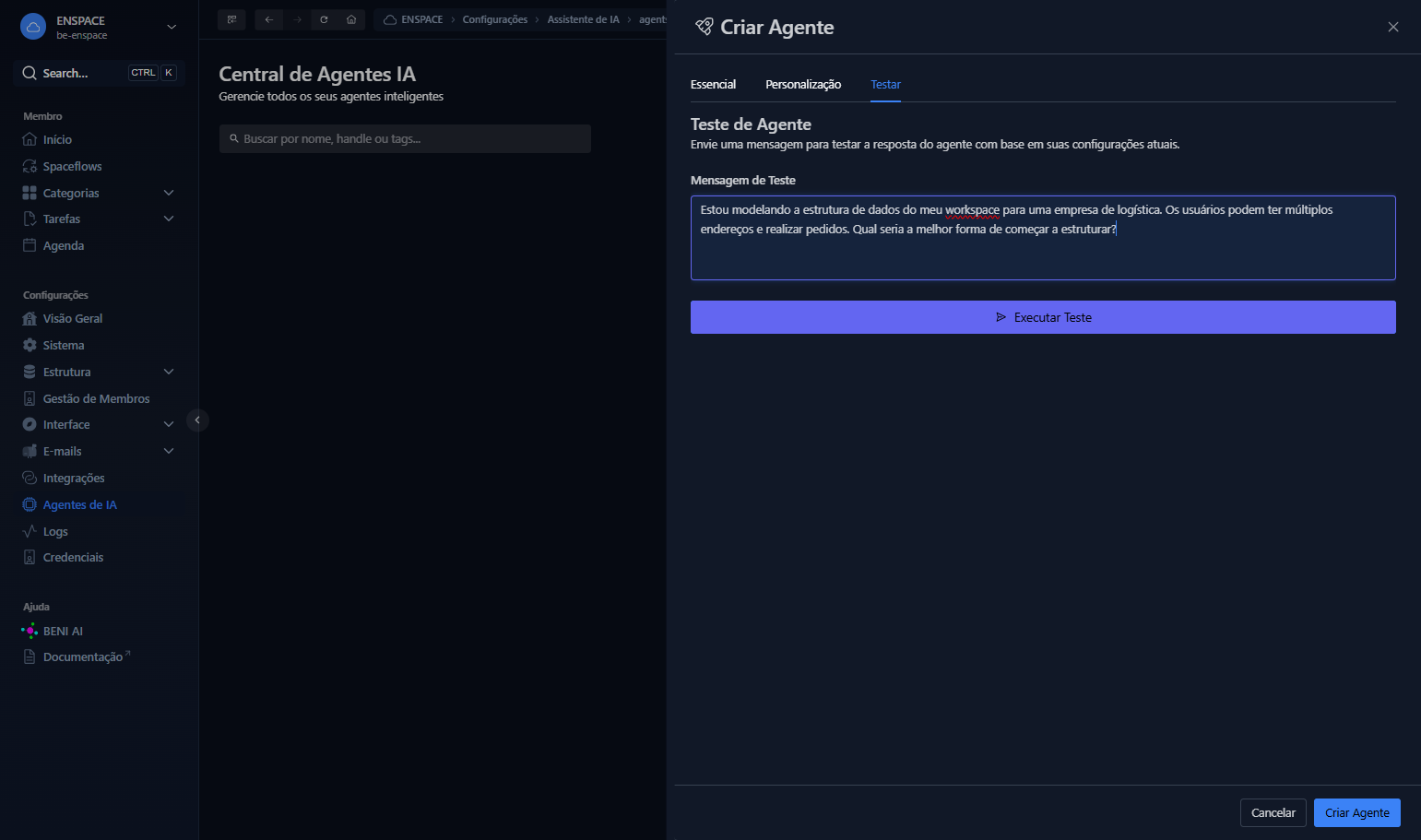Viewport: 1421px width, 840px height.
Task: Click the Integrações icon
Action: 30,478
